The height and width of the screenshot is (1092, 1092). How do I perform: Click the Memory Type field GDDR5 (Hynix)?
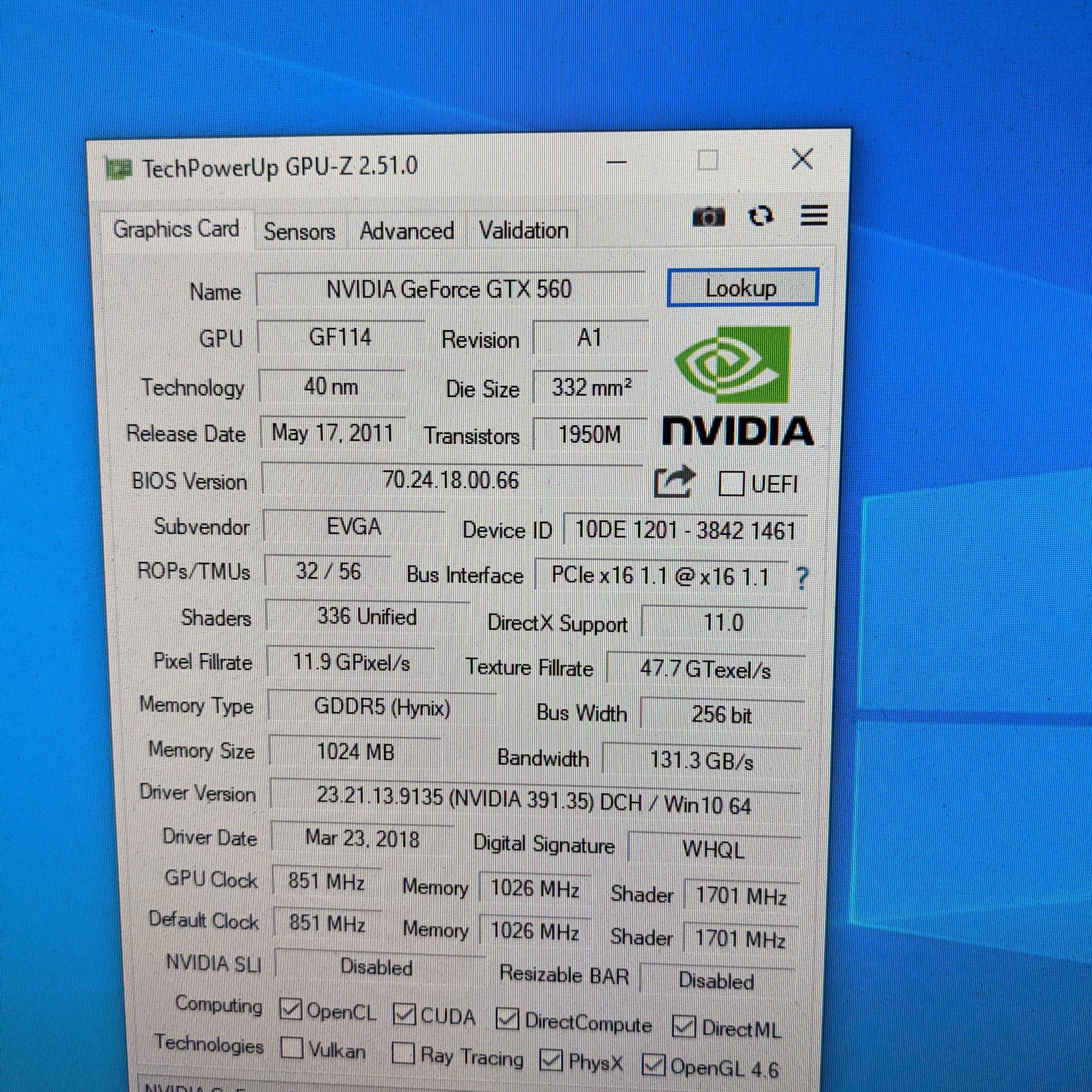(x=382, y=707)
